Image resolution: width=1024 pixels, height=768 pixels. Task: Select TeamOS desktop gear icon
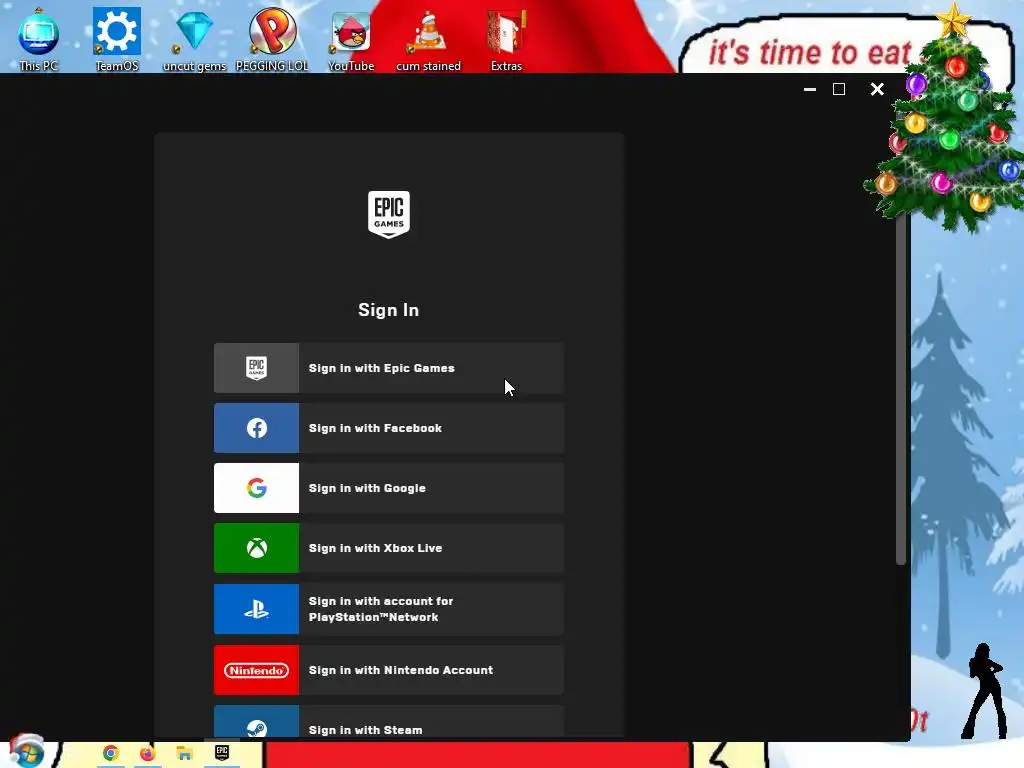[117, 39]
